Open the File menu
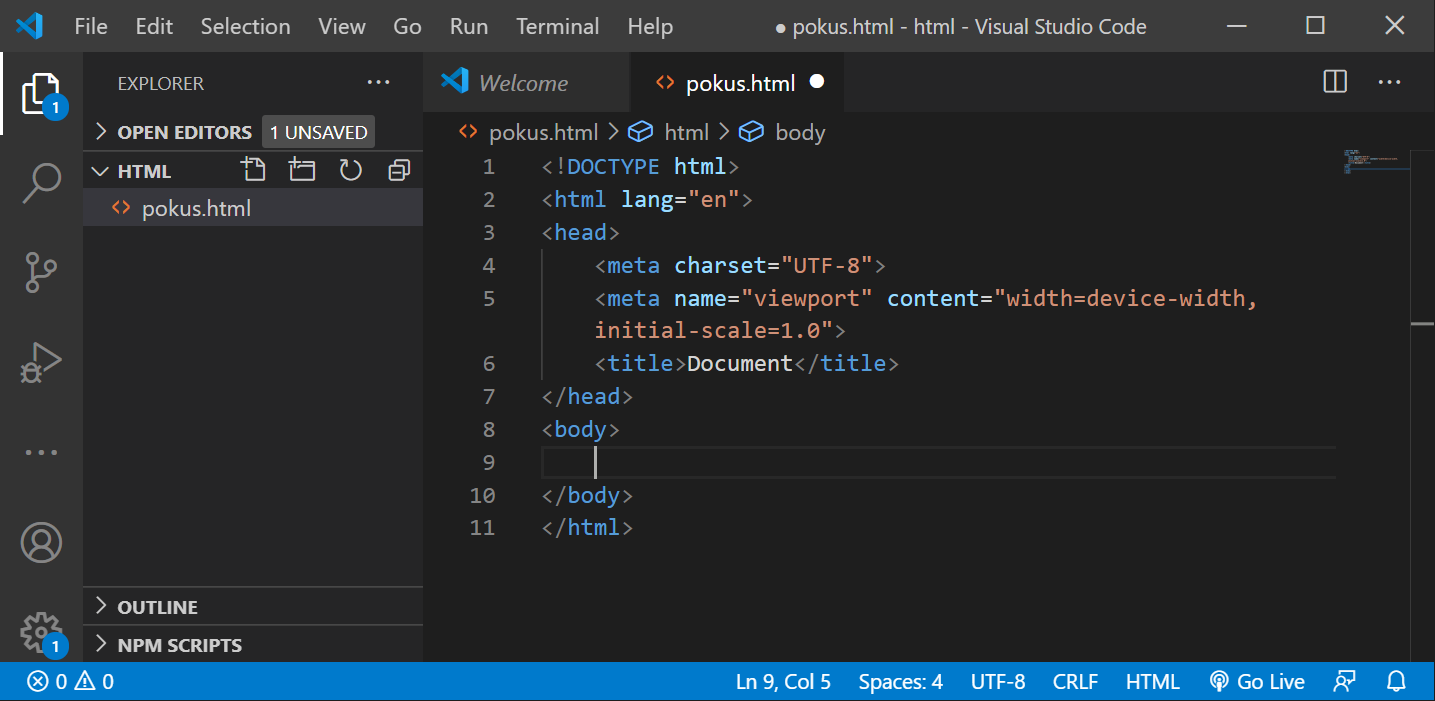1435x701 pixels. (91, 27)
